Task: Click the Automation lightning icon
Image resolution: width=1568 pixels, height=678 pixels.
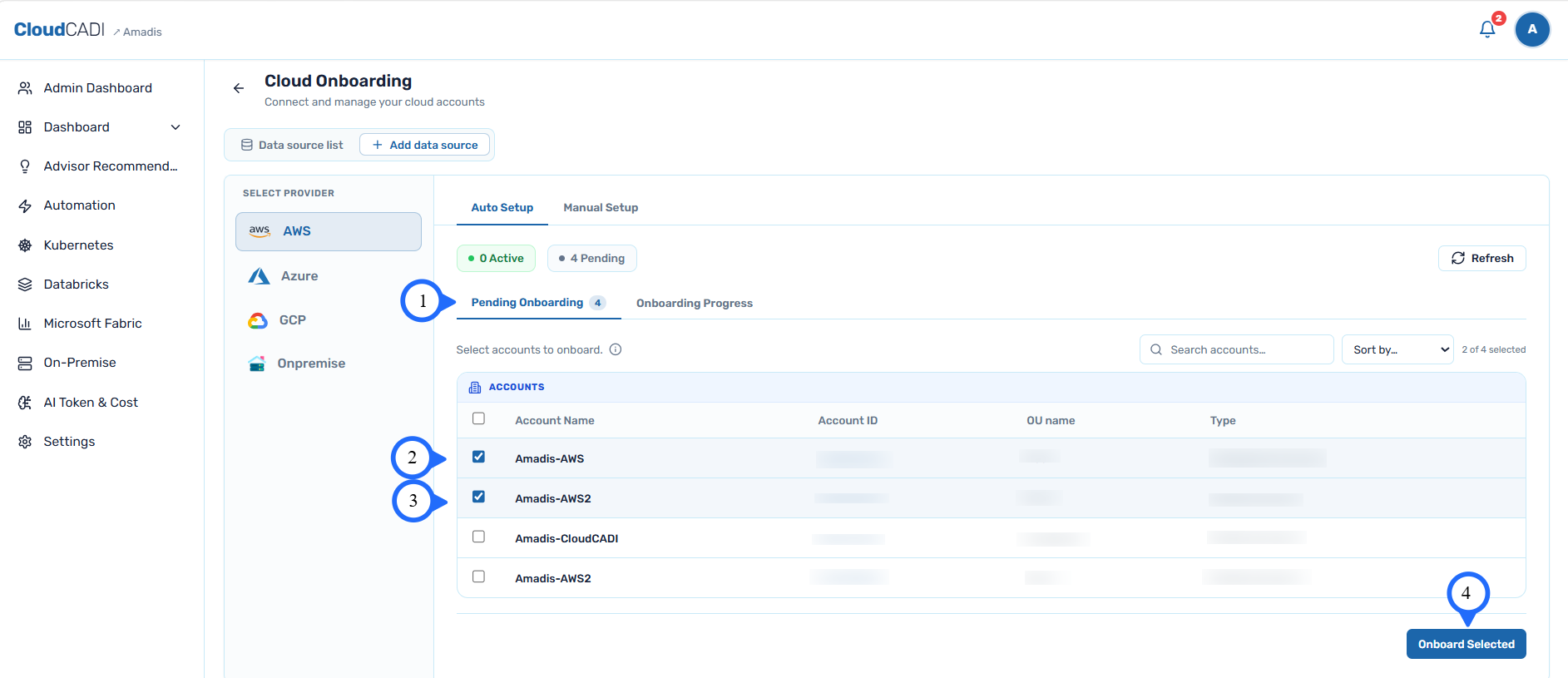Action: pos(25,205)
